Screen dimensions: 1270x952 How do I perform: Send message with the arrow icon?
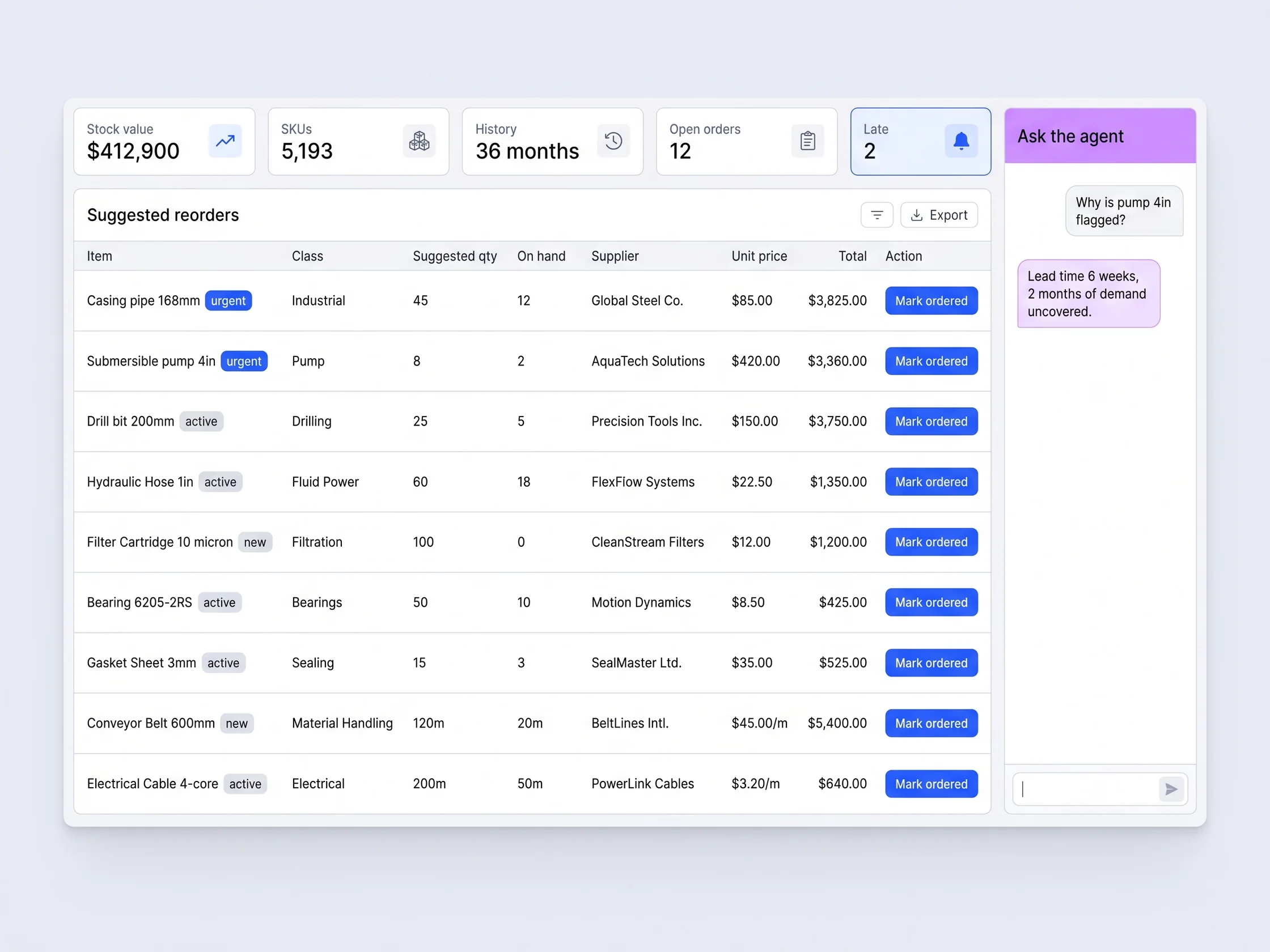[1171, 789]
